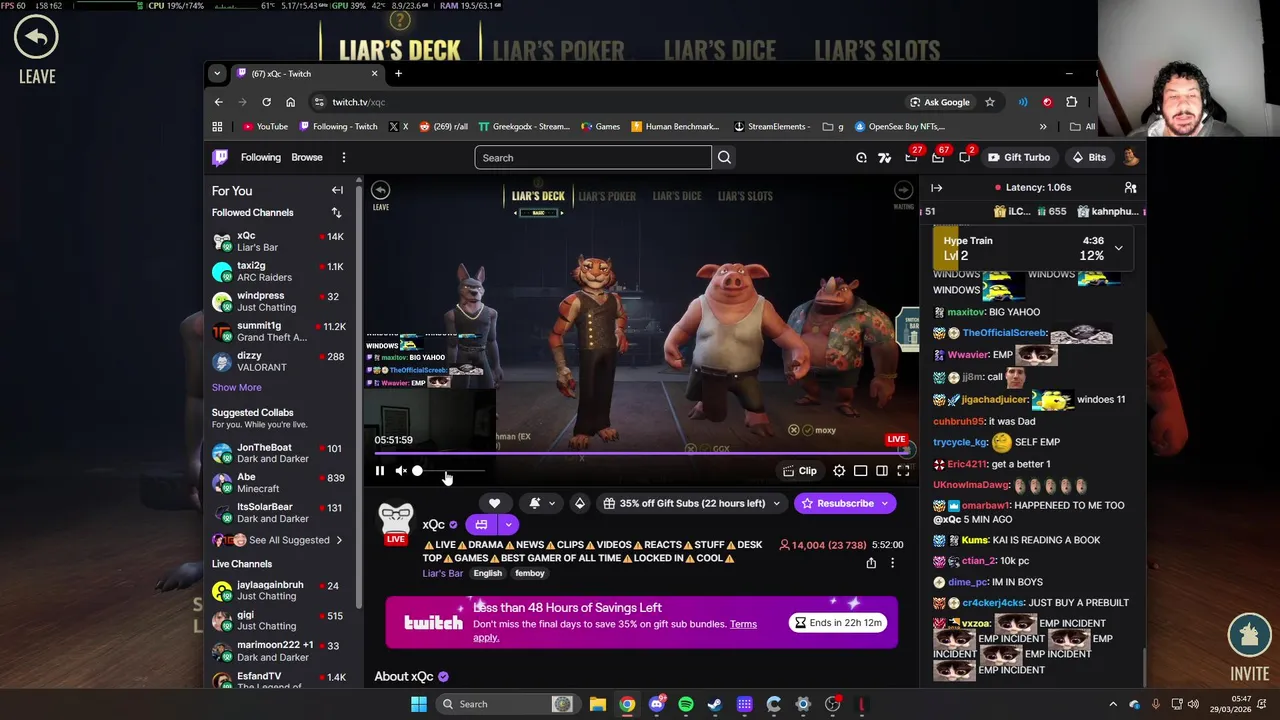Show hidden system tray icons
The height and width of the screenshot is (720, 1280).
coord(1113,704)
